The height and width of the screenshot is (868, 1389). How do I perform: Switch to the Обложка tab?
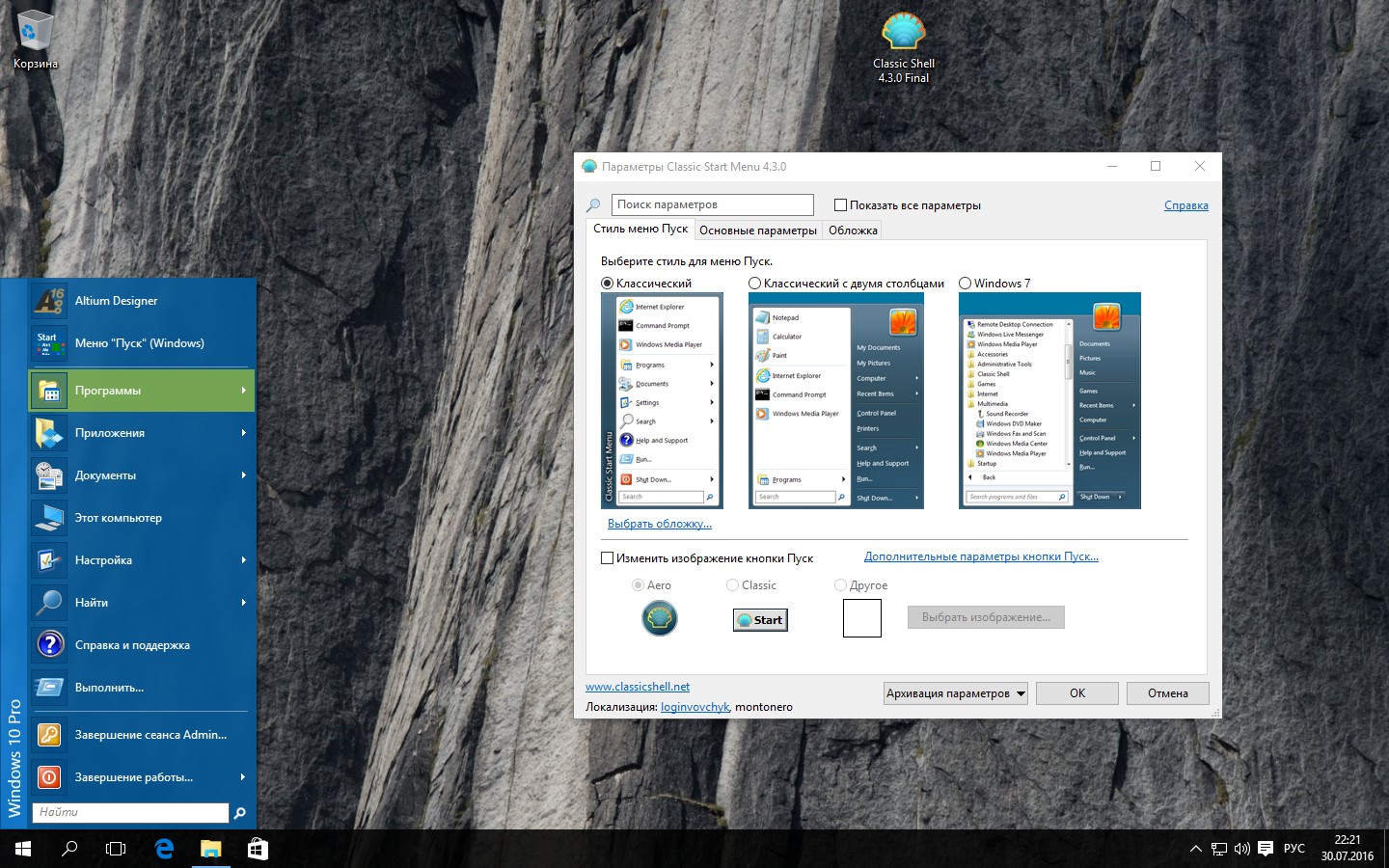tap(853, 231)
